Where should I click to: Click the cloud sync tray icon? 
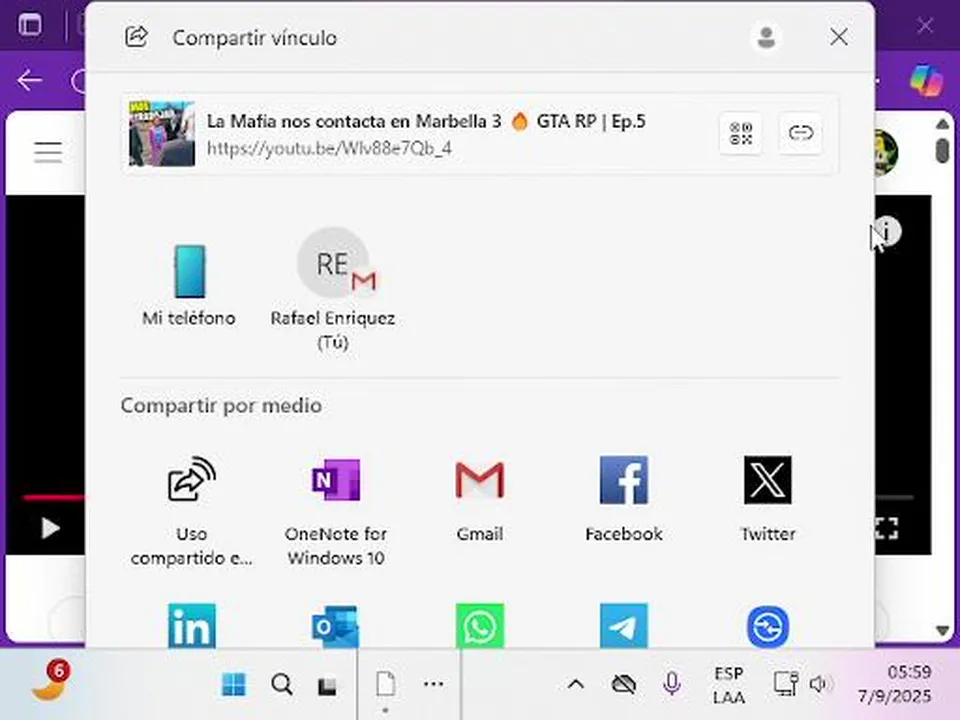point(624,684)
